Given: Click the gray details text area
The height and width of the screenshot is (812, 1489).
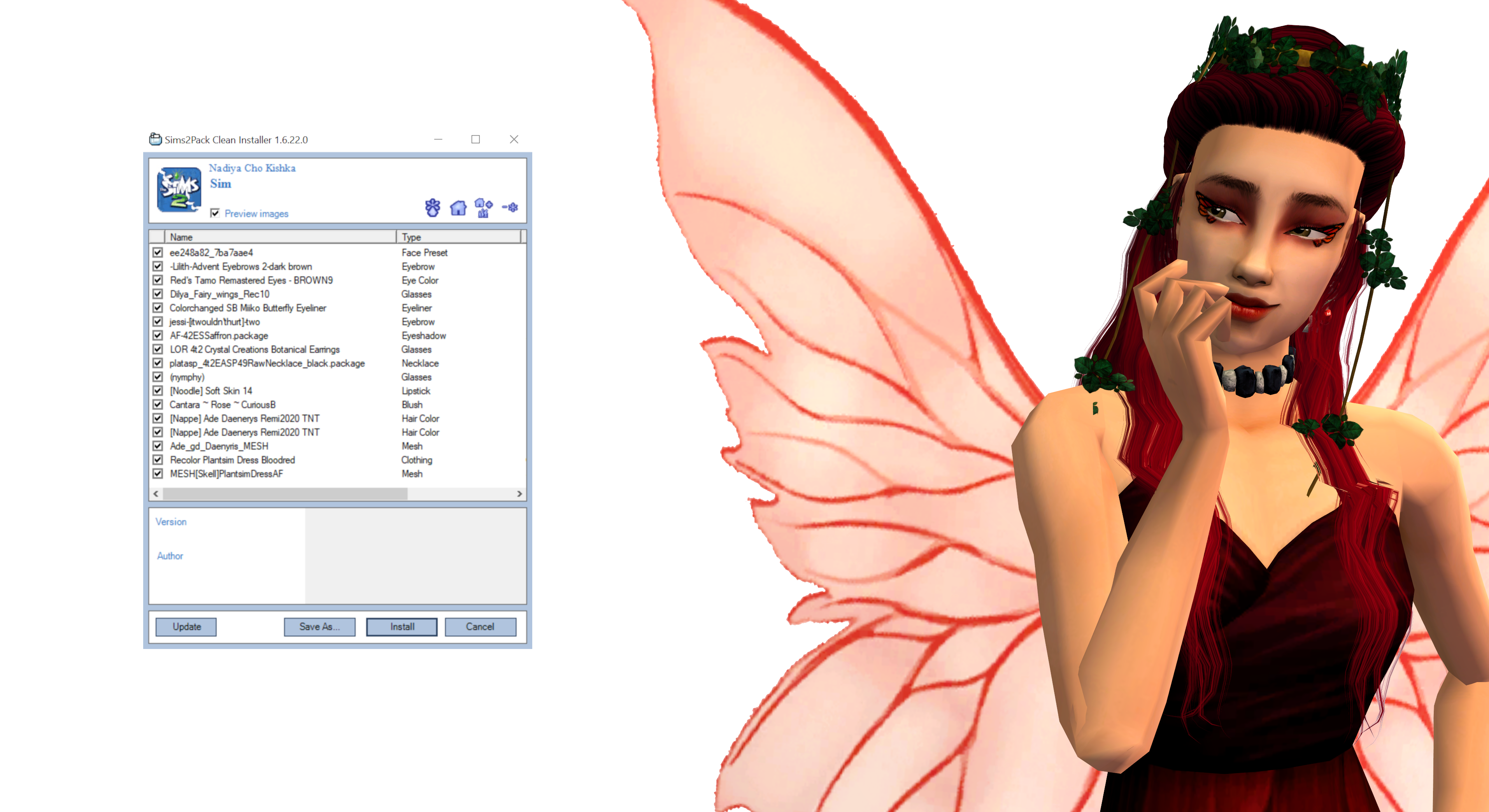Looking at the screenshot, I should click(415, 556).
